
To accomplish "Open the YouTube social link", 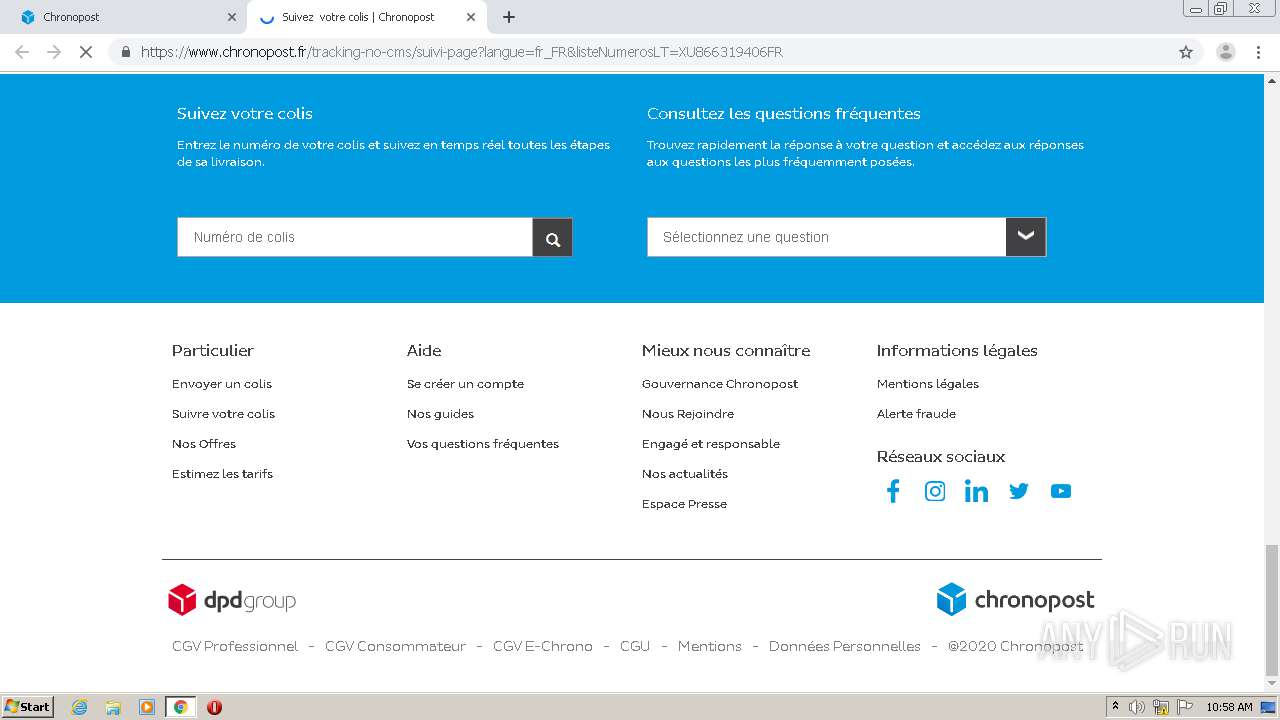I will click(1061, 491).
